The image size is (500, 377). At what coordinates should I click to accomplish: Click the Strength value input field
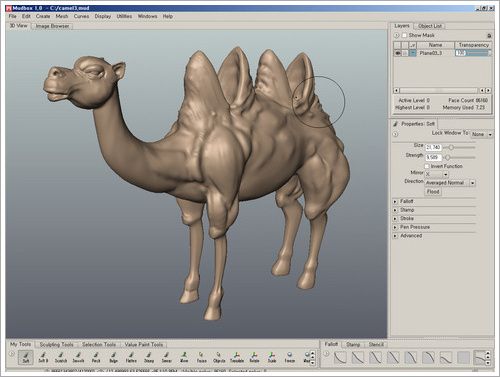click(x=433, y=157)
